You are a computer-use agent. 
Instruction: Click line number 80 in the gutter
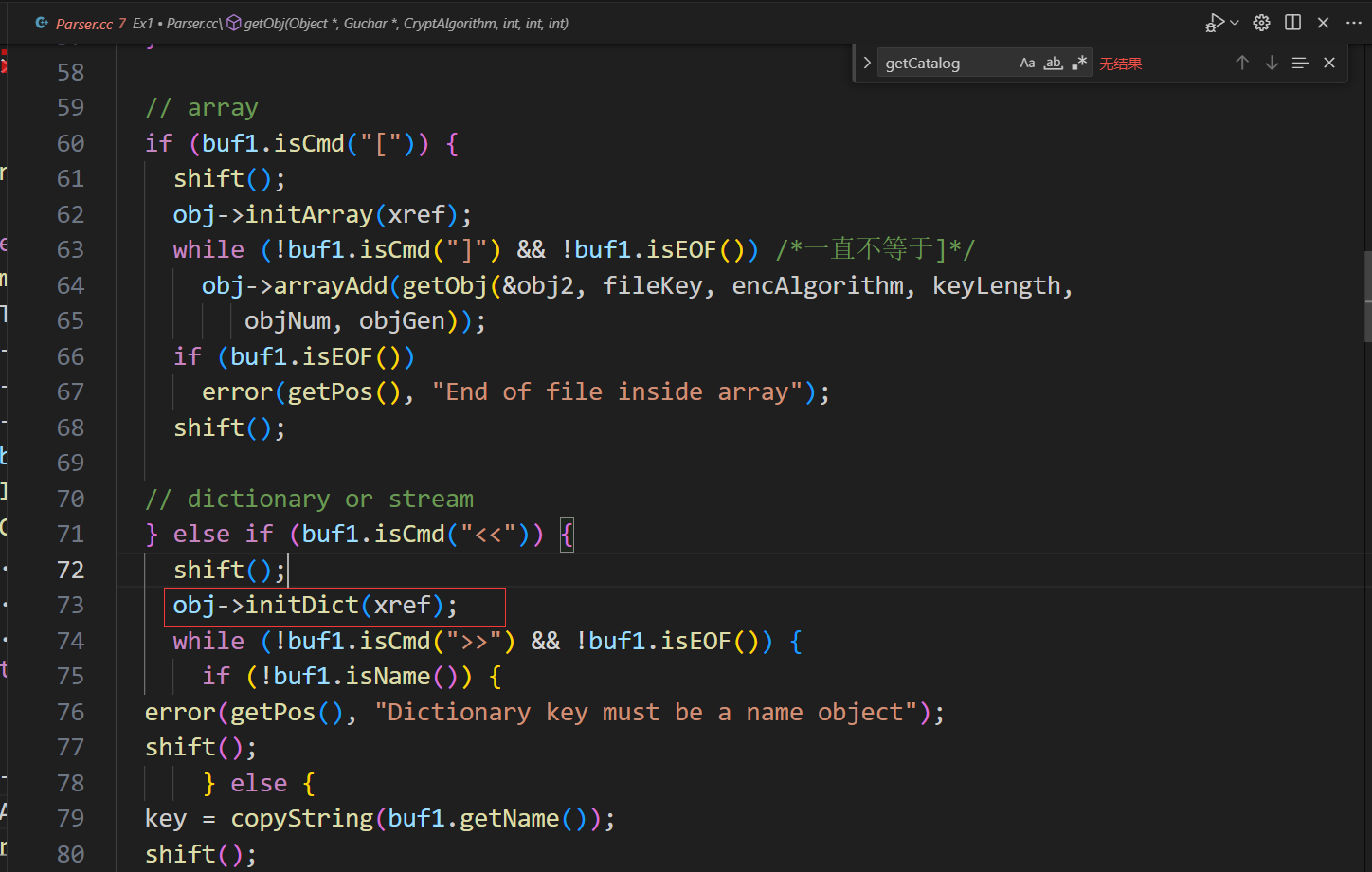(x=70, y=854)
